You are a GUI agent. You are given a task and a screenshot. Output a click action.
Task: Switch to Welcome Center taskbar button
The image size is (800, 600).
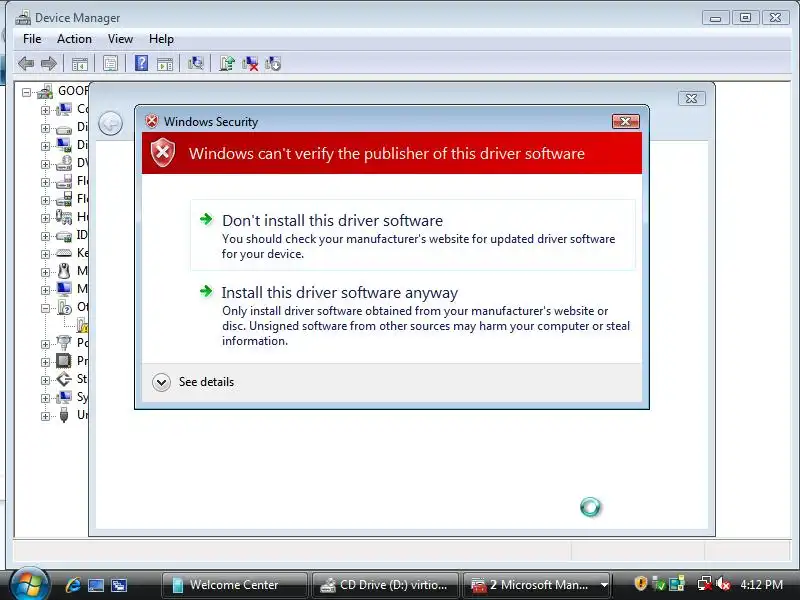tap(235, 585)
